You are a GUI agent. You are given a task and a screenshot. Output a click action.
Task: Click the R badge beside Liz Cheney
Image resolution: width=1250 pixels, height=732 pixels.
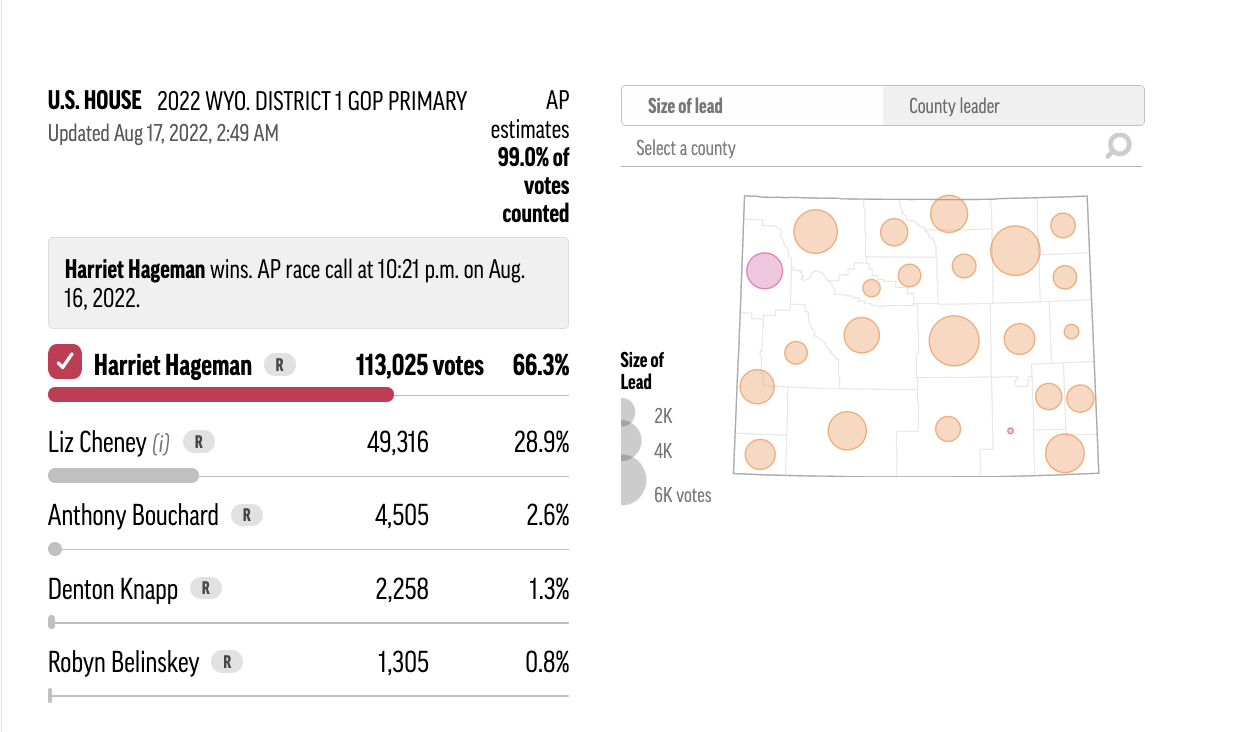(x=198, y=441)
